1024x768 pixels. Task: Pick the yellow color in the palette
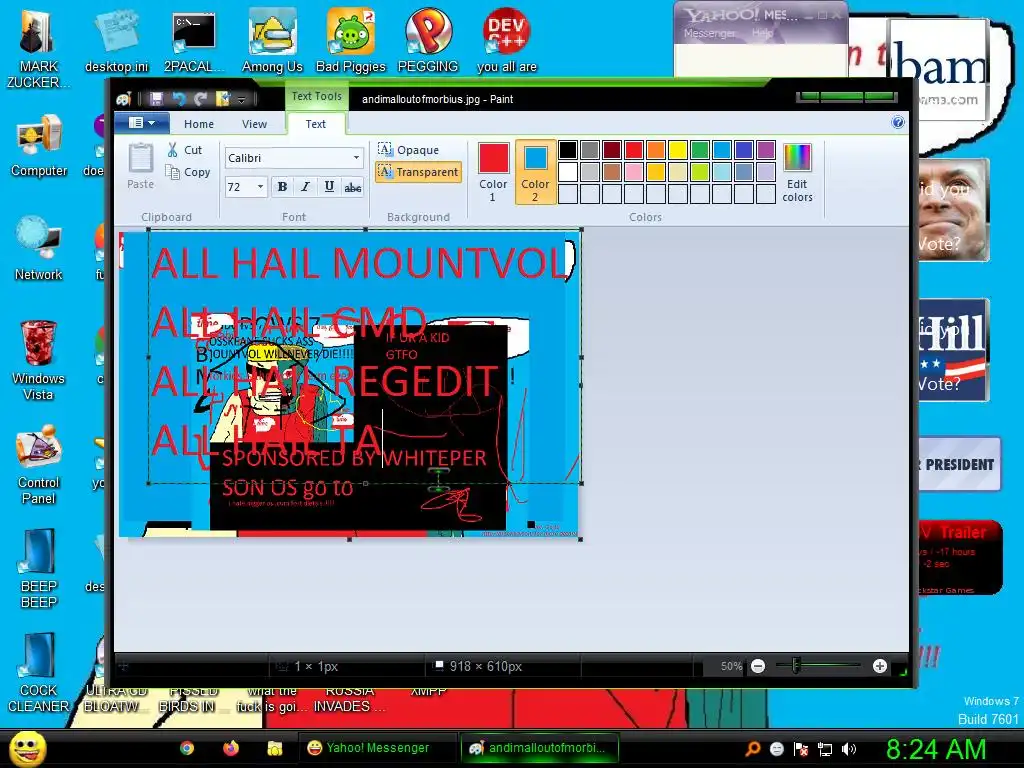678,150
